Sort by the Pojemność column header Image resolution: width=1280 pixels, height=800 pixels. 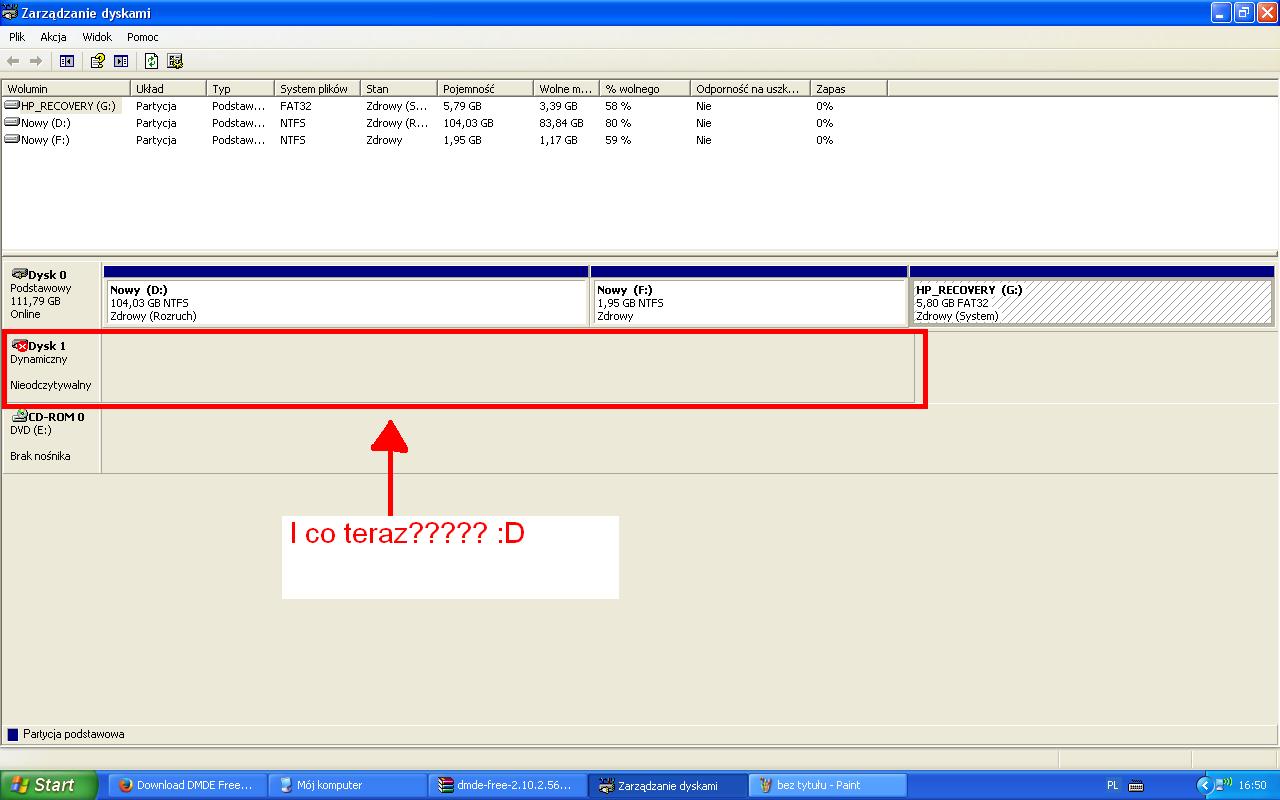(x=485, y=89)
